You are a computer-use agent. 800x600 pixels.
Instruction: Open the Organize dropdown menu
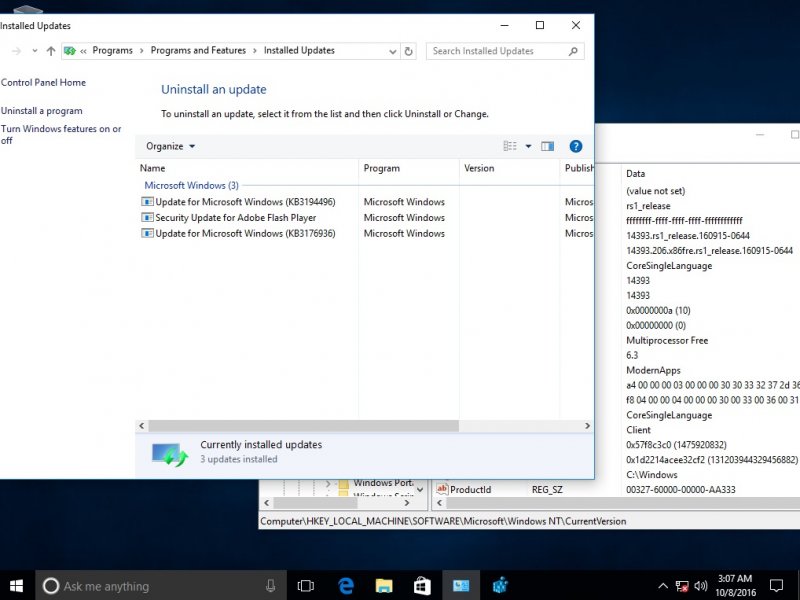(x=170, y=146)
